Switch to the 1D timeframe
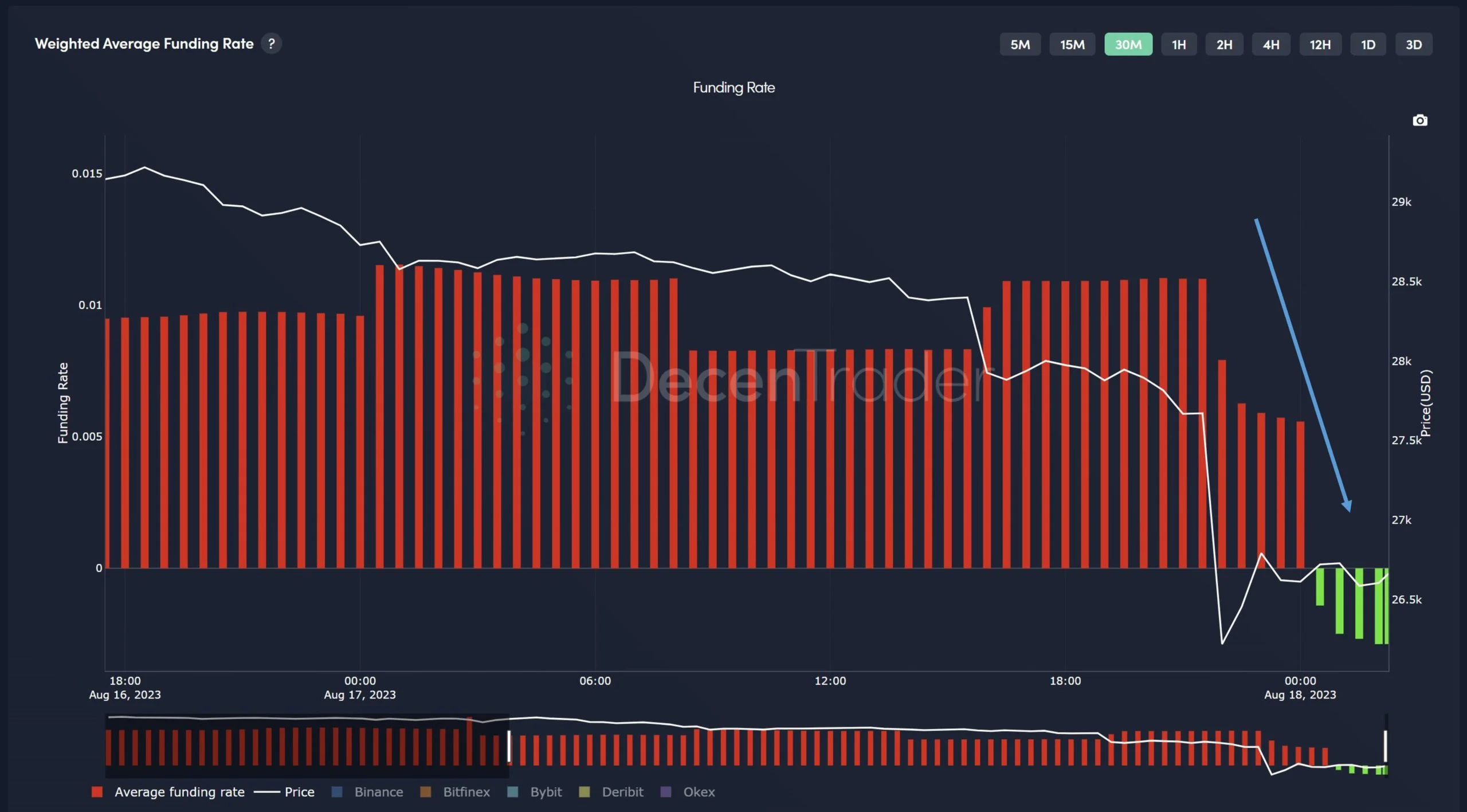The height and width of the screenshot is (812, 1467). pos(1368,44)
